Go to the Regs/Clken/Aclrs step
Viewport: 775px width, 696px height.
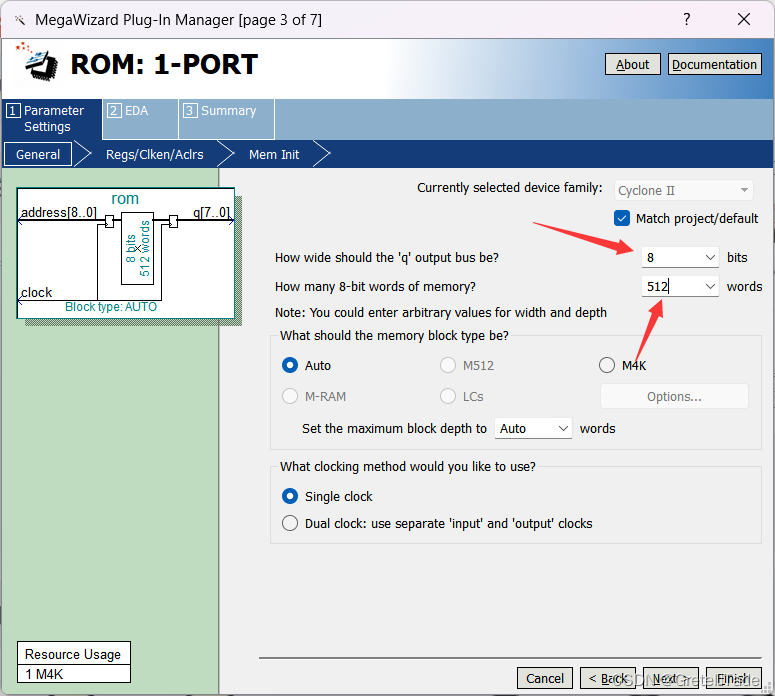click(x=155, y=155)
